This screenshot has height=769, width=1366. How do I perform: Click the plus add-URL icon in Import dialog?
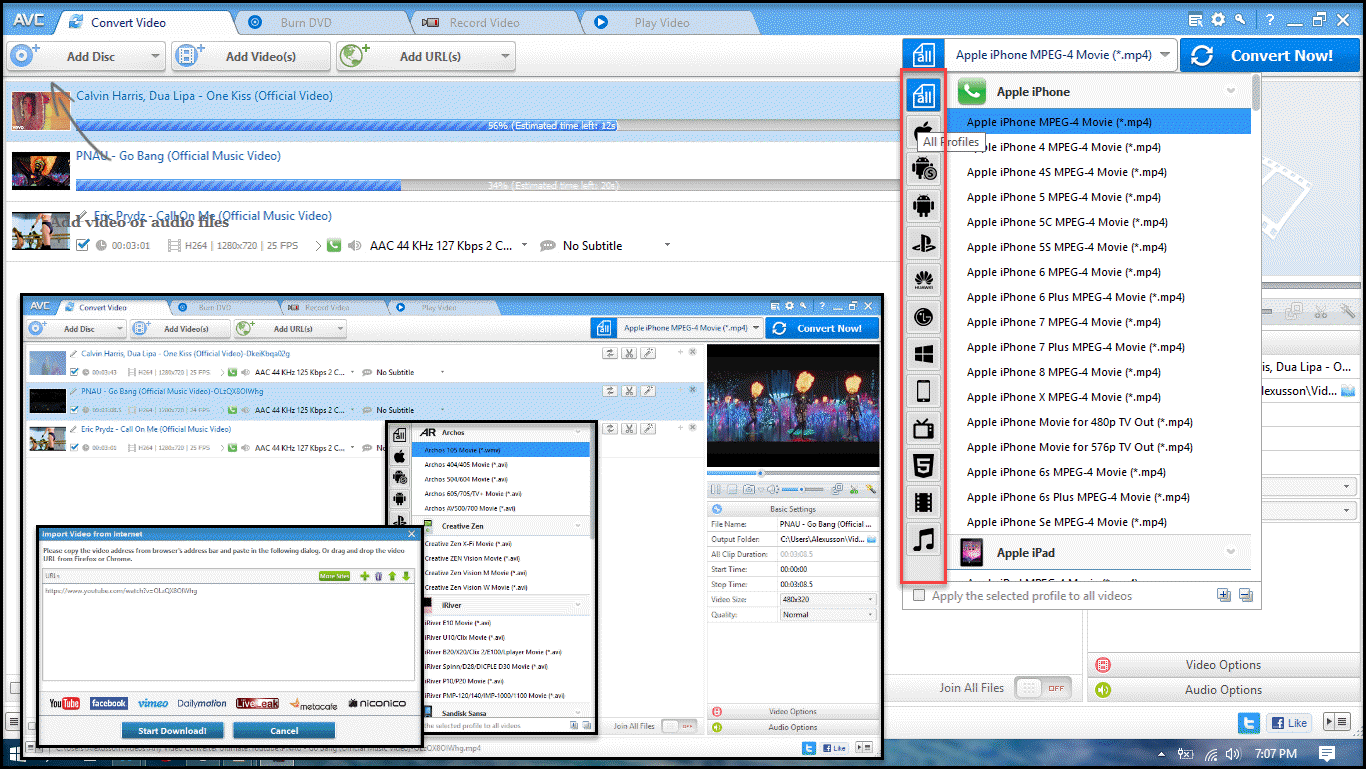click(x=365, y=576)
